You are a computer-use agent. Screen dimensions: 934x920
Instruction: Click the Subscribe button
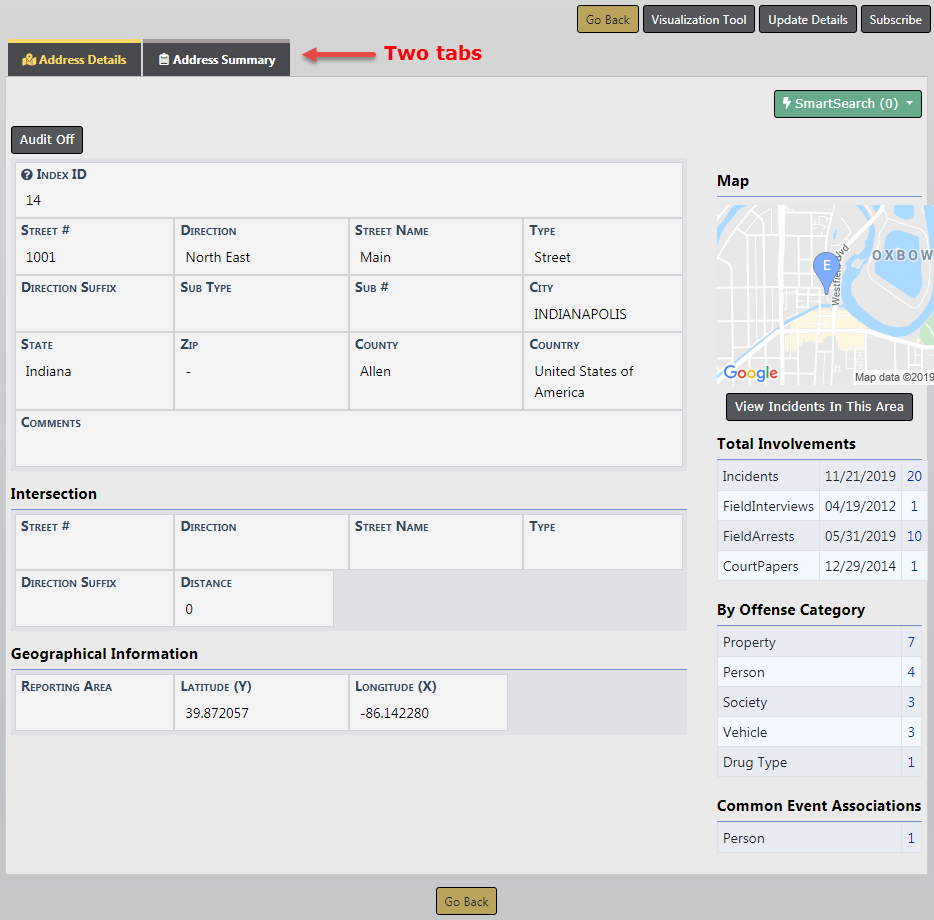[894, 20]
